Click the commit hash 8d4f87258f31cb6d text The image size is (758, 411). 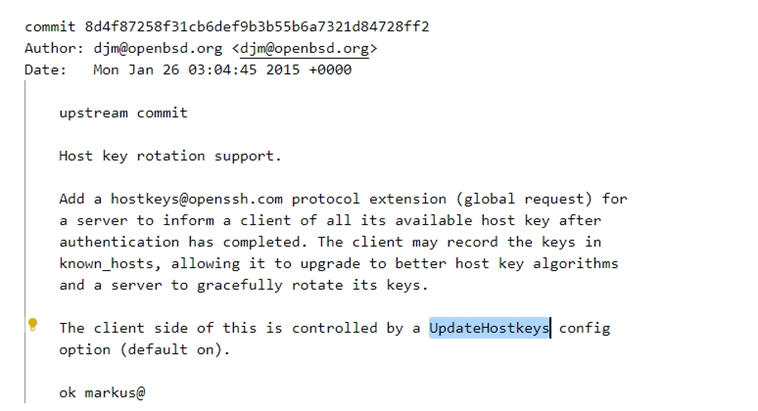(257, 27)
